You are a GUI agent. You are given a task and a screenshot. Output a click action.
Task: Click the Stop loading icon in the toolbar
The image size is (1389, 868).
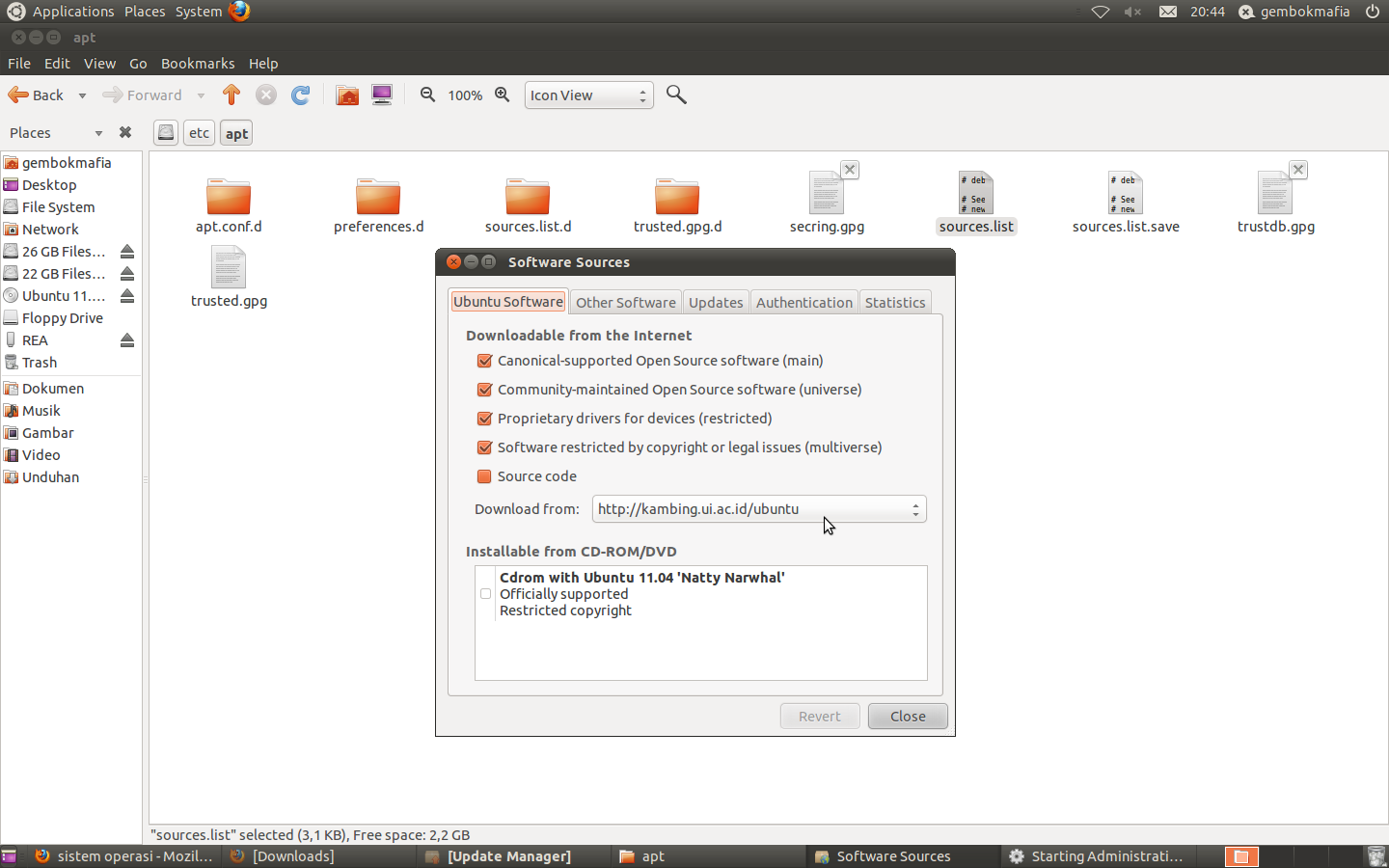click(x=266, y=95)
